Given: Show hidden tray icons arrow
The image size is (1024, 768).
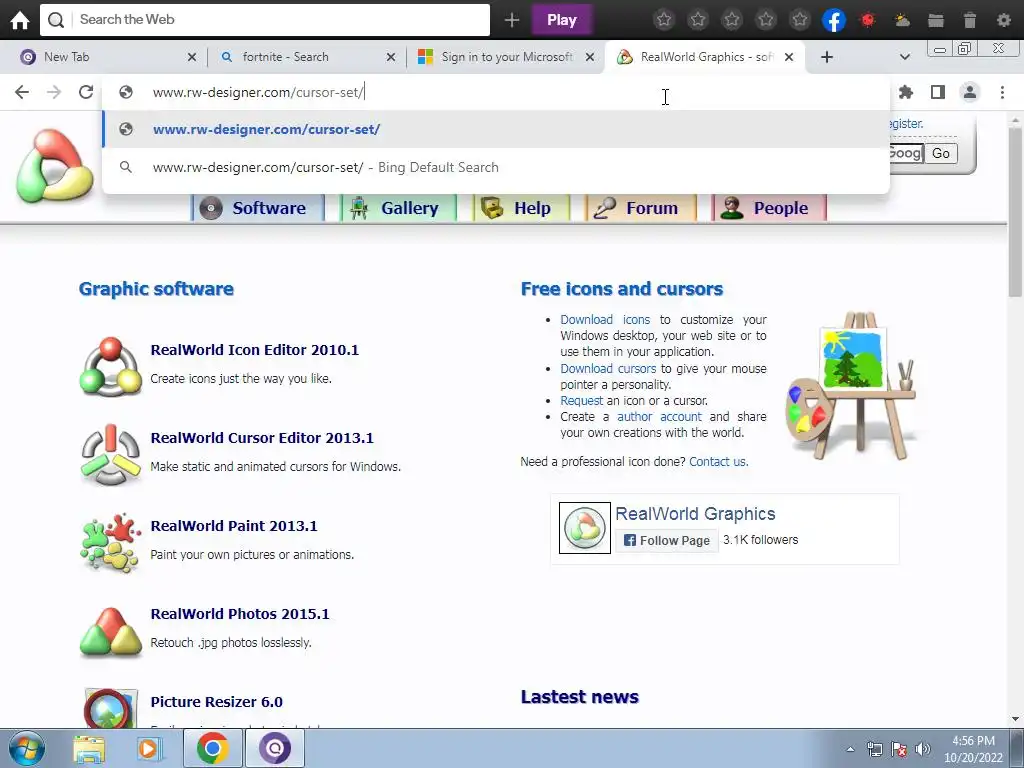Looking at the screenshot, I should pos(850,749).
